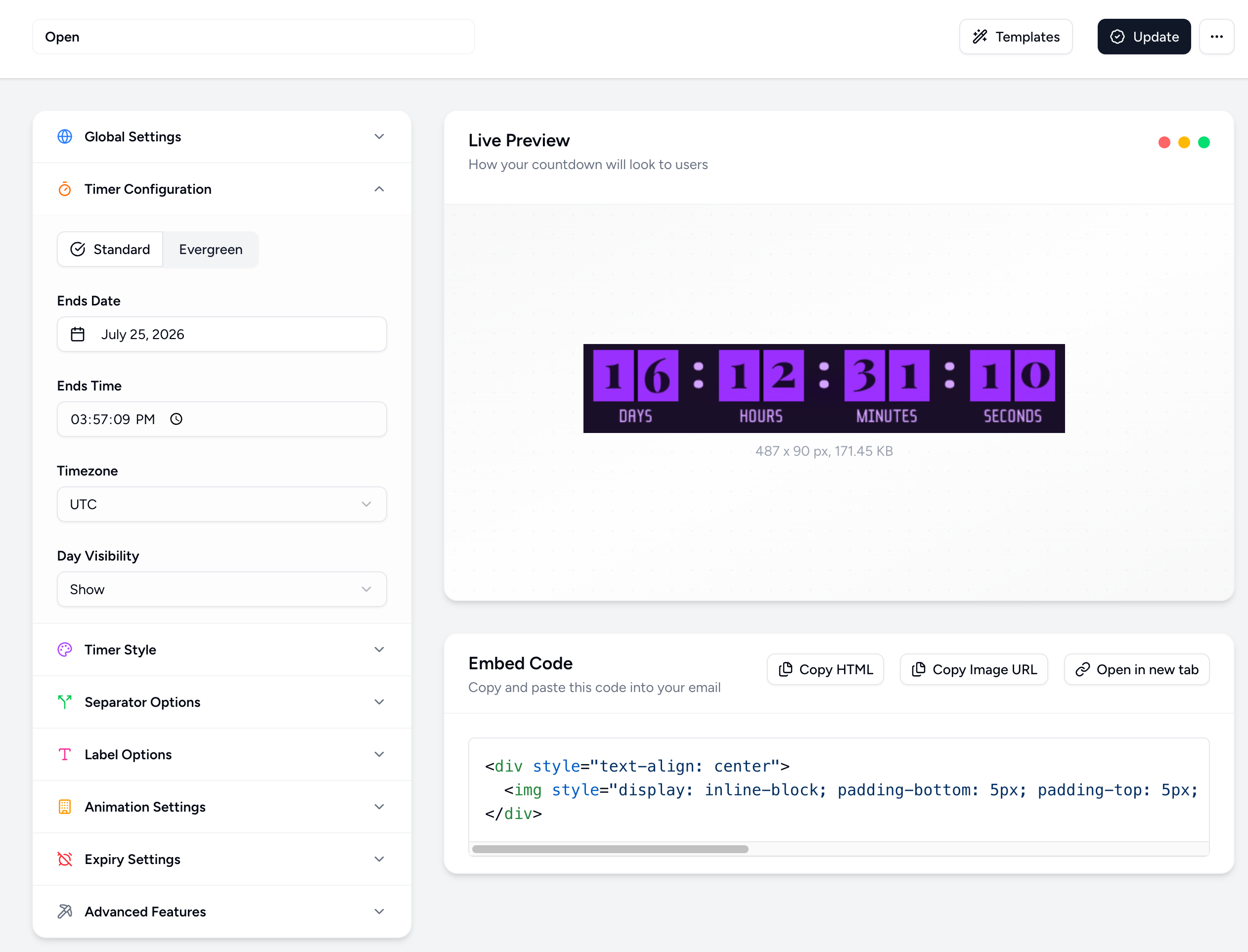The height and width of the screenshot is (952, 1248).
Task: Expand the Timer Style section
Action: click(222, 649)
